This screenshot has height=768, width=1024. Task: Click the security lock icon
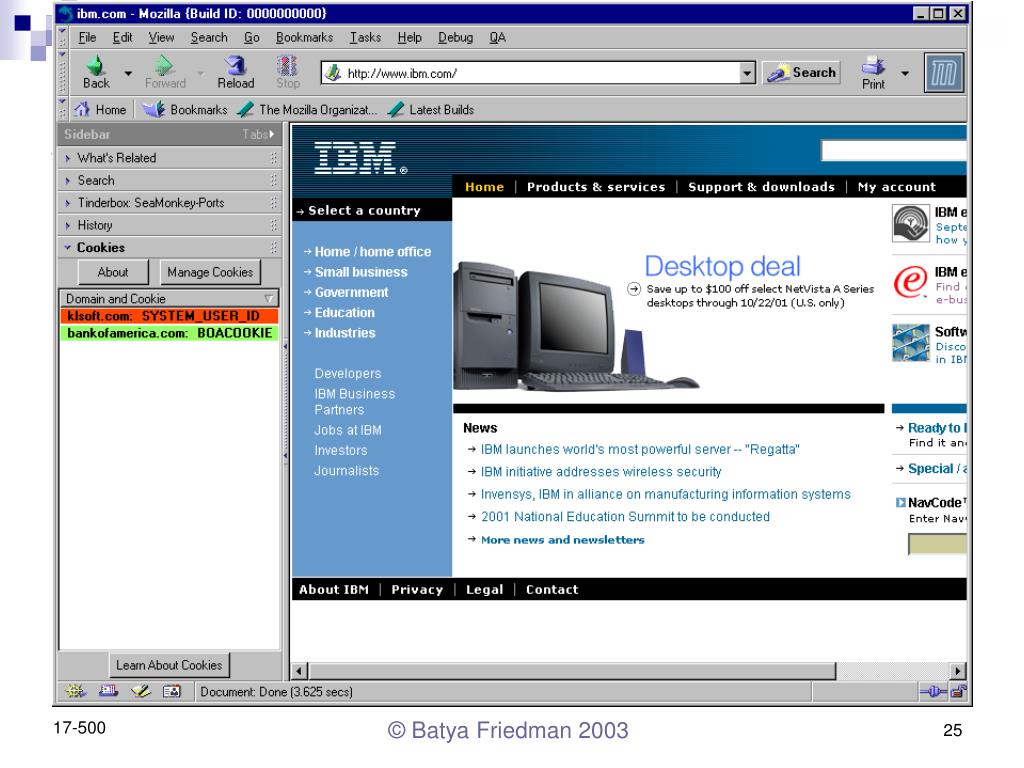[958, 691]
